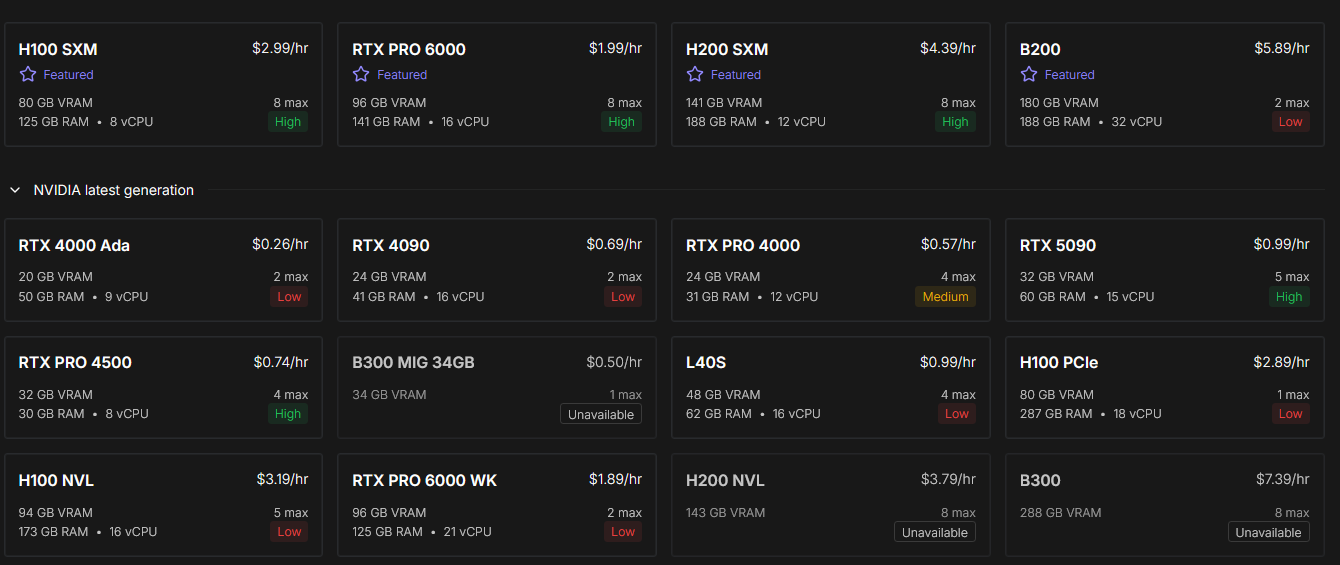
Task: Select the RTX PRO 4500 card title
Action: 75,362
